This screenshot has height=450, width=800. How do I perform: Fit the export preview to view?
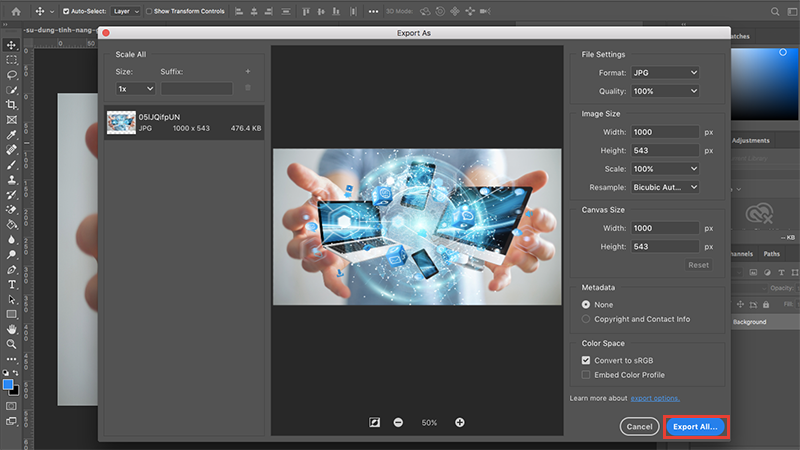pyautogui.click(x=374, y=422)
